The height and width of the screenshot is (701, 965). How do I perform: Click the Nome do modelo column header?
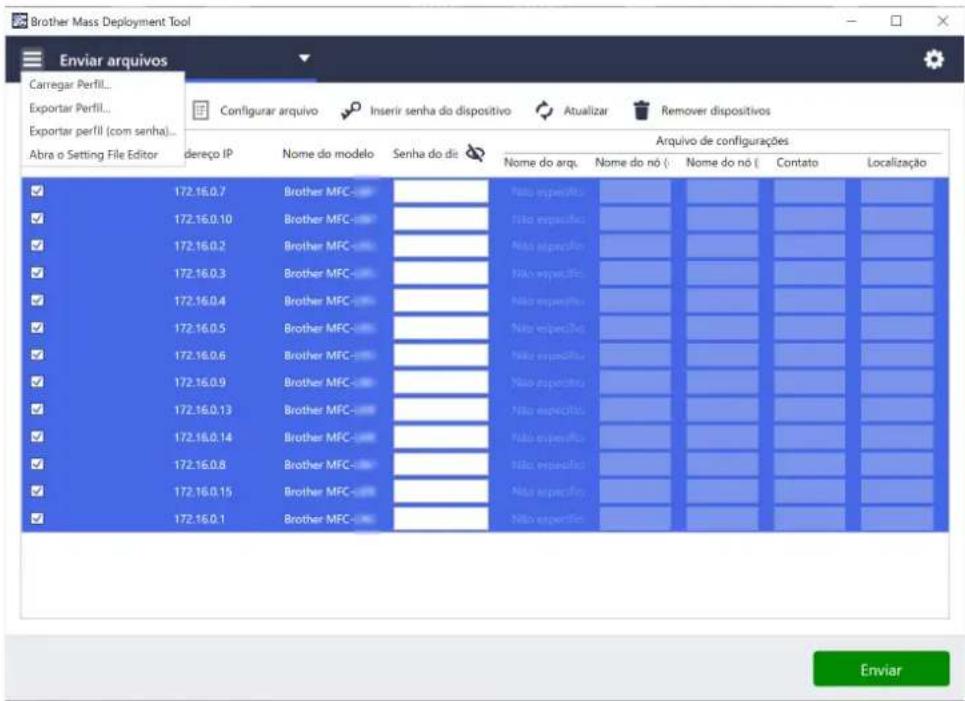[328, 154]
